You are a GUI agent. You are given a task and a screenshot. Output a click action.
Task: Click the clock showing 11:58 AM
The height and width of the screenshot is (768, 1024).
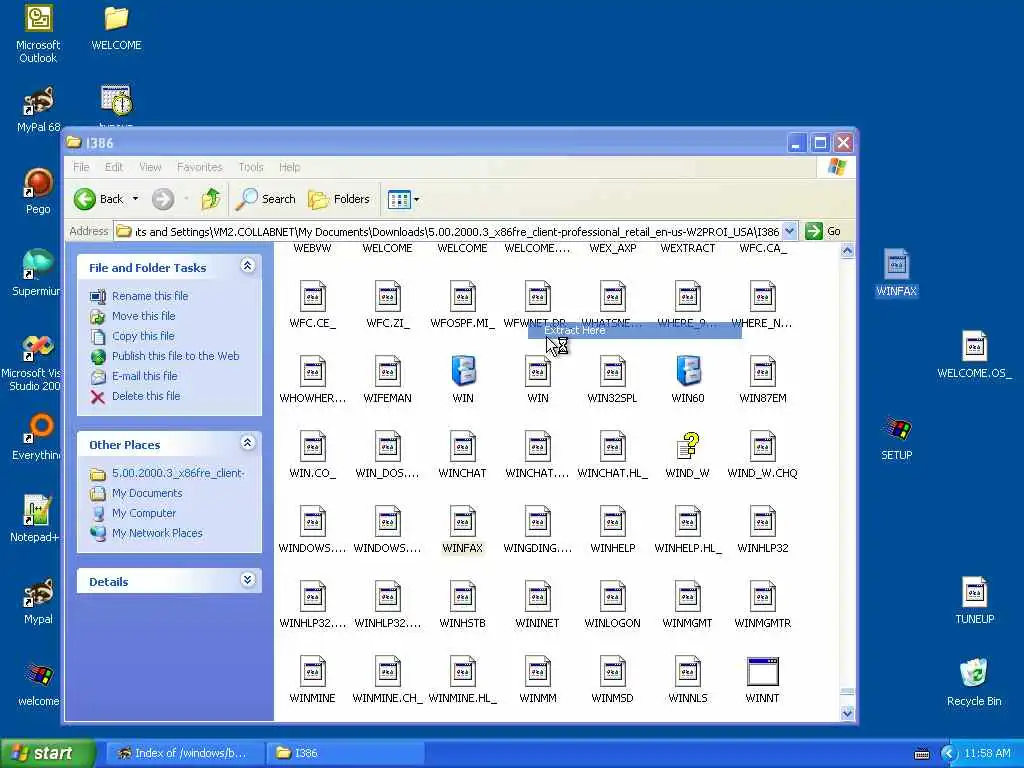(x=987, y=754)
